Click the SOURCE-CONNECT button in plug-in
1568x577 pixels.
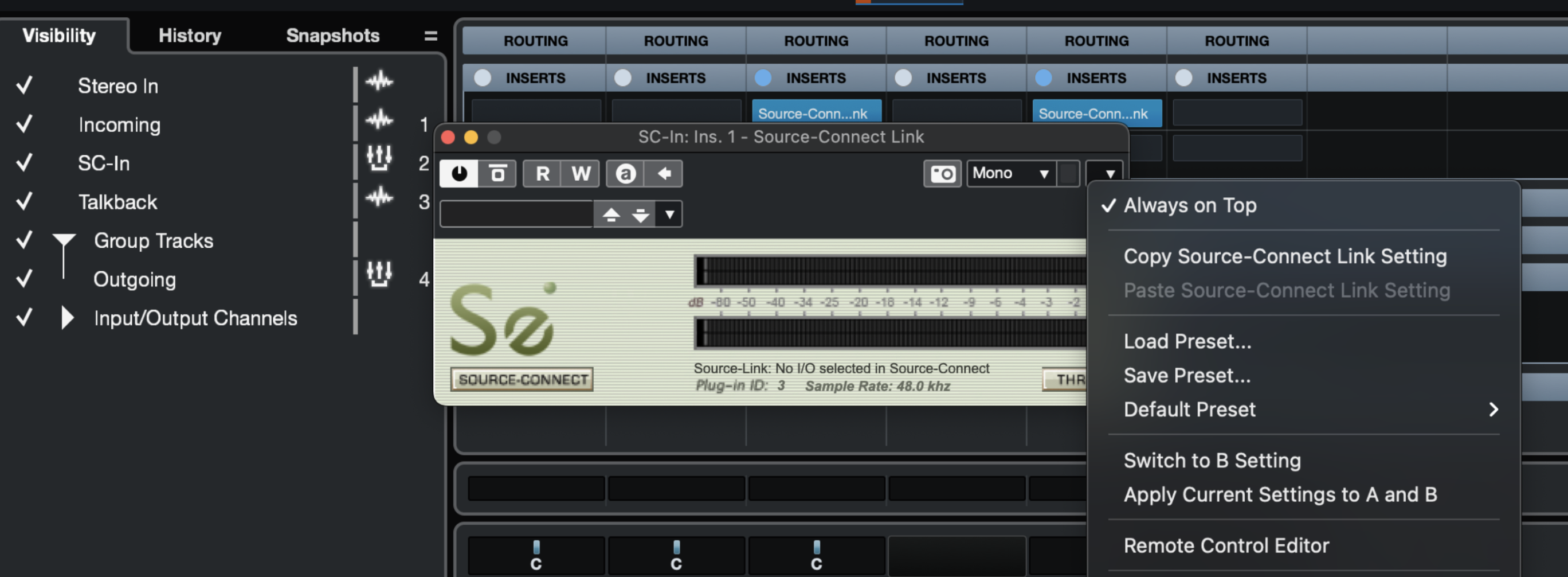[522, 380]
